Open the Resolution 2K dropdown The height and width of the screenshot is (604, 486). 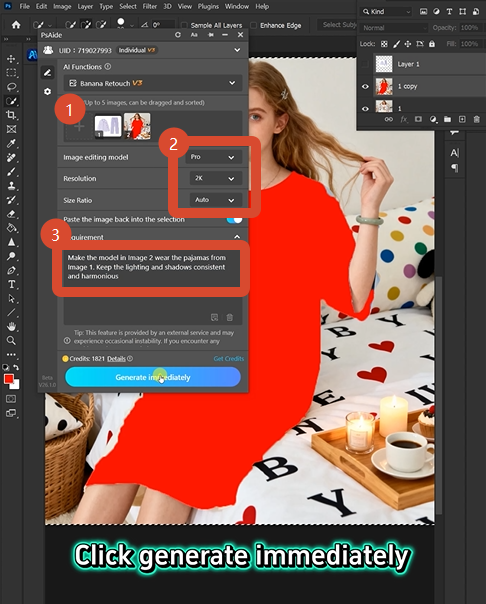click(216, 178)
